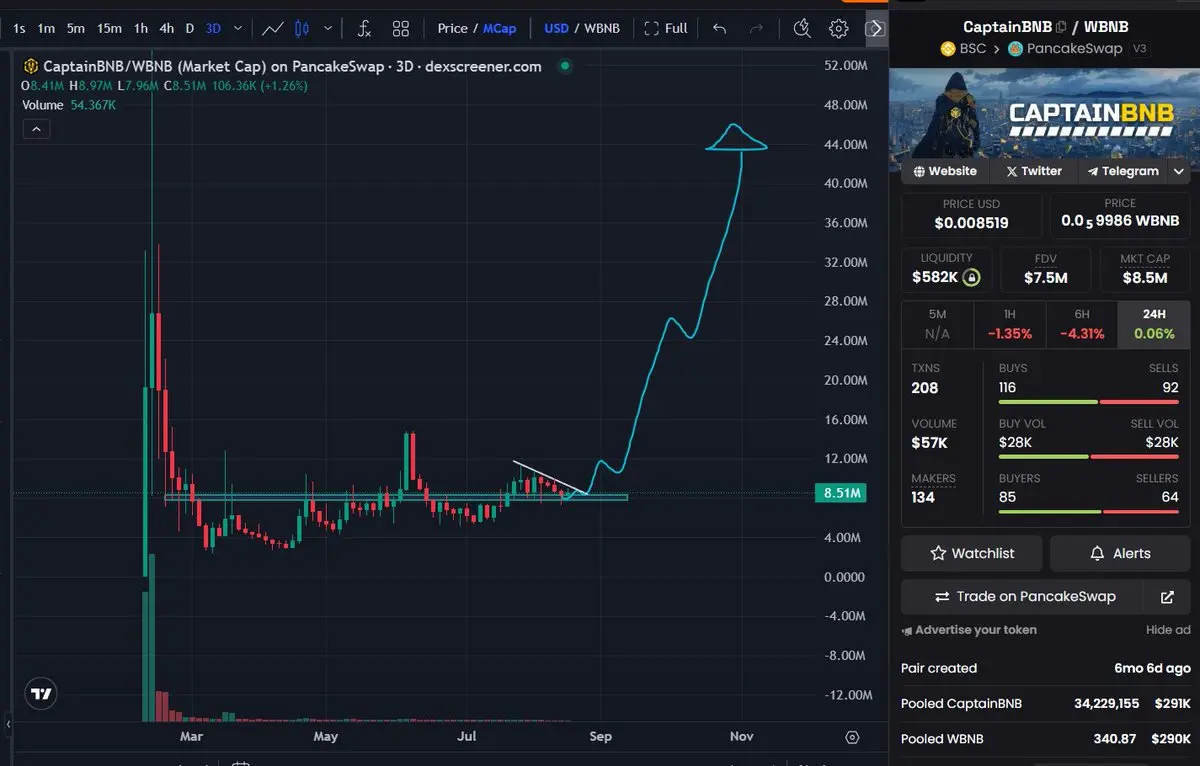Expand the chart style dropdown chevron
The height and width of the screenshot is (766, 1200).
pyautogui.click(x=328, y=28)
